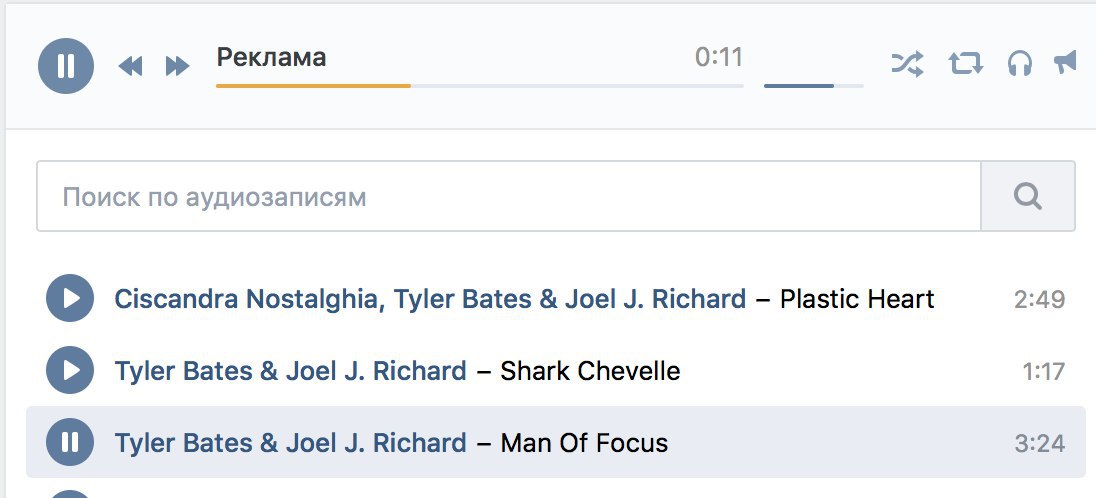Toggle broadcast audio megaphone icon
Viewport: 1096px width, 498px height.
coord(1066,63)
